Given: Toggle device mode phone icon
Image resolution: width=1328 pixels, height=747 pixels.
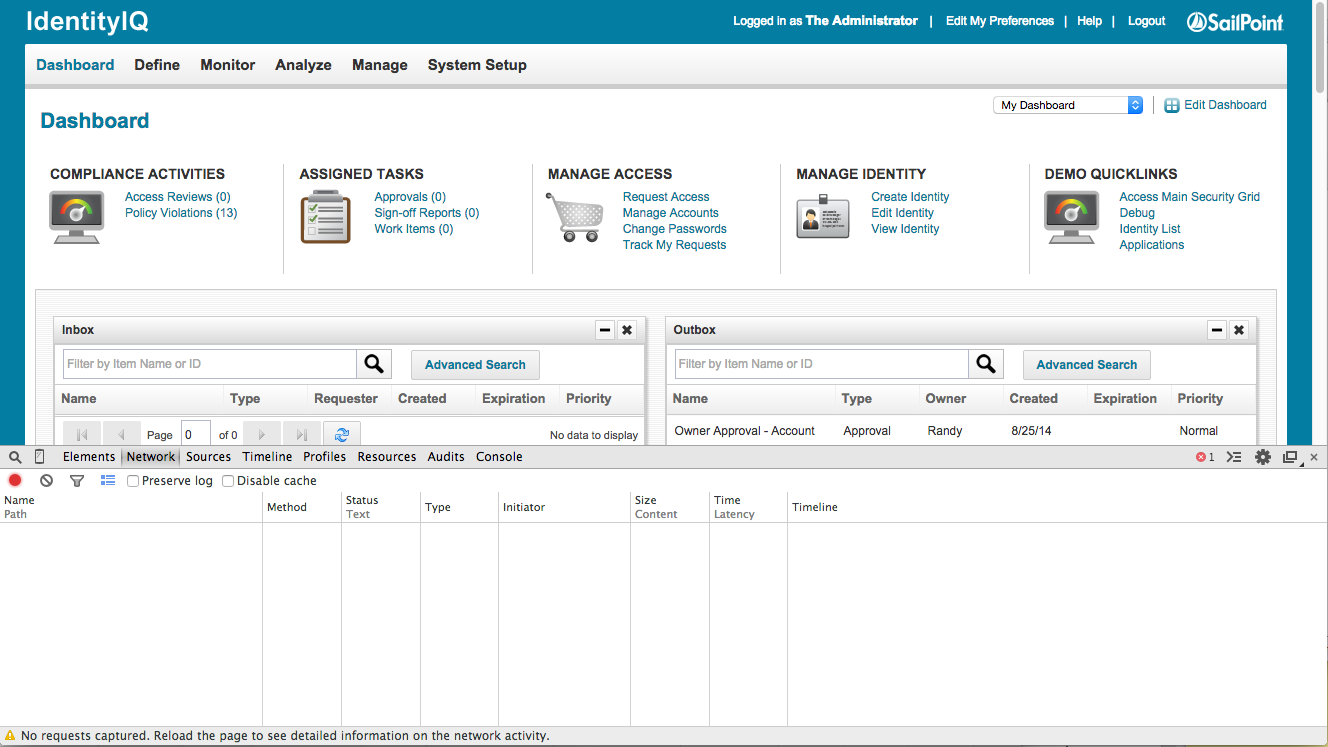Looking at the screenshot, I should tap(40, 457).
